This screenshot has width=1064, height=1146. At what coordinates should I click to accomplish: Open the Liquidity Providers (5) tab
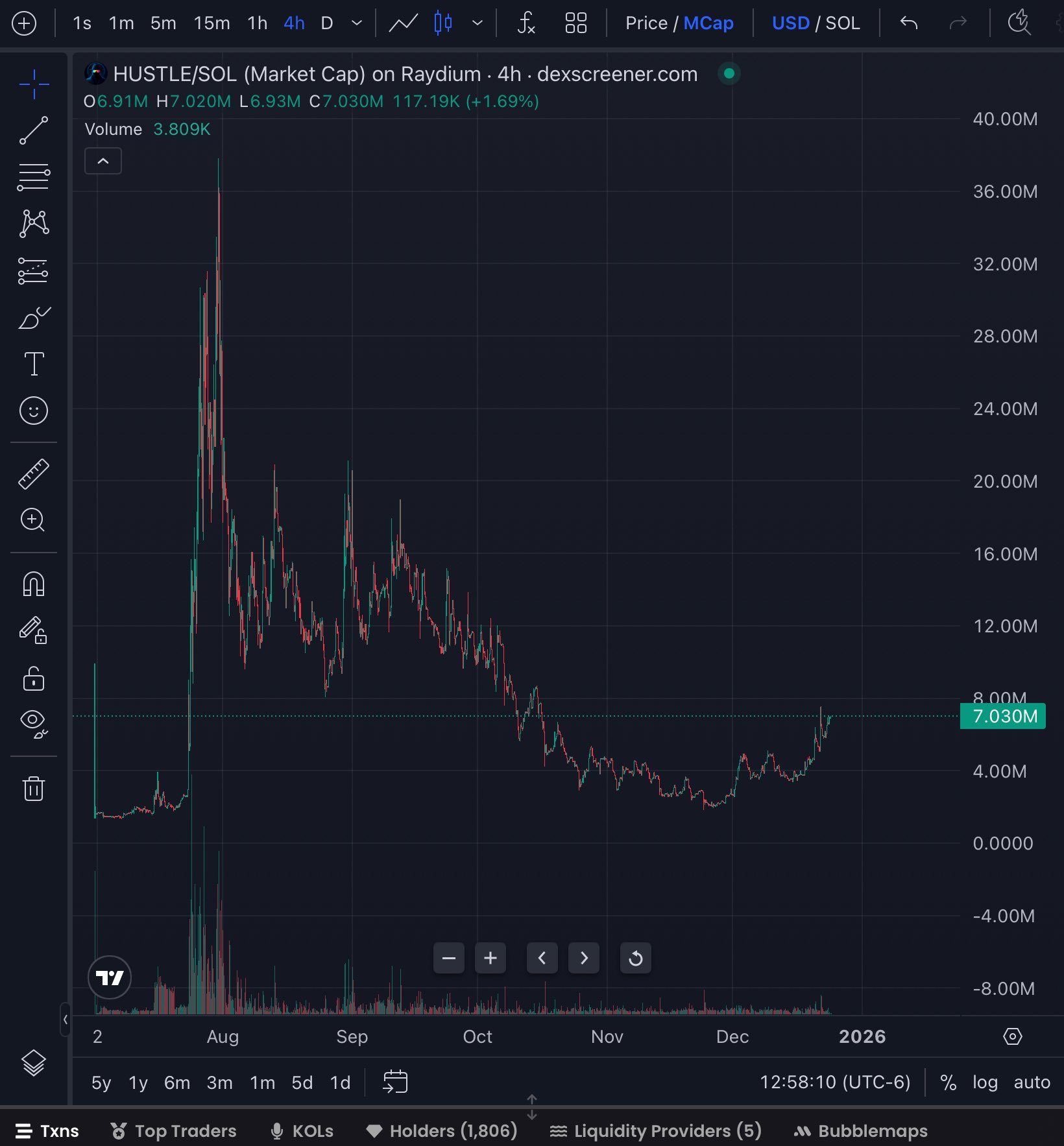[655, 1130]
